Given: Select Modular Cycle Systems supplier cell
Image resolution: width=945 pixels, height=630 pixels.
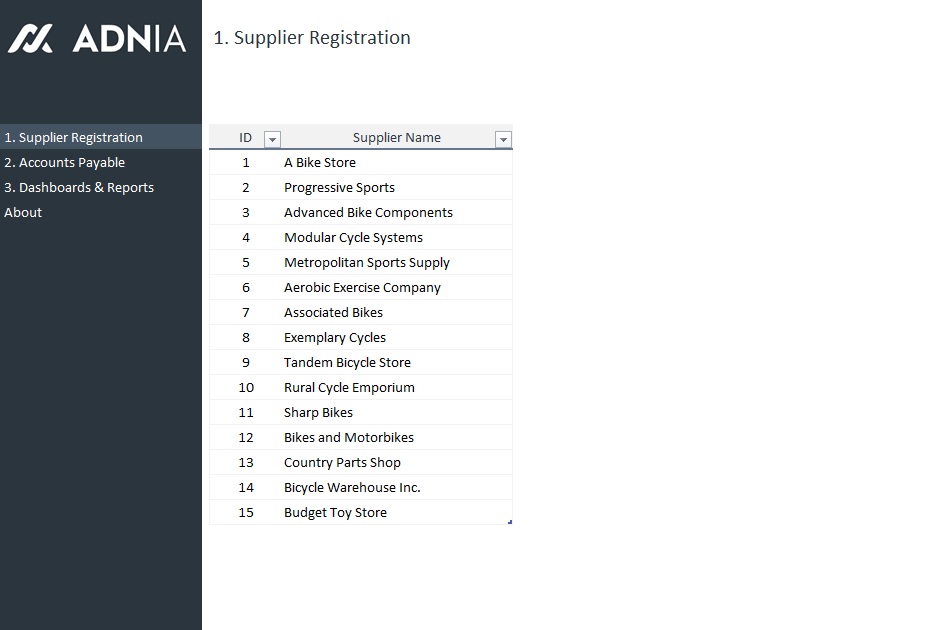Looking at the screenshot, I should [353, 237].
